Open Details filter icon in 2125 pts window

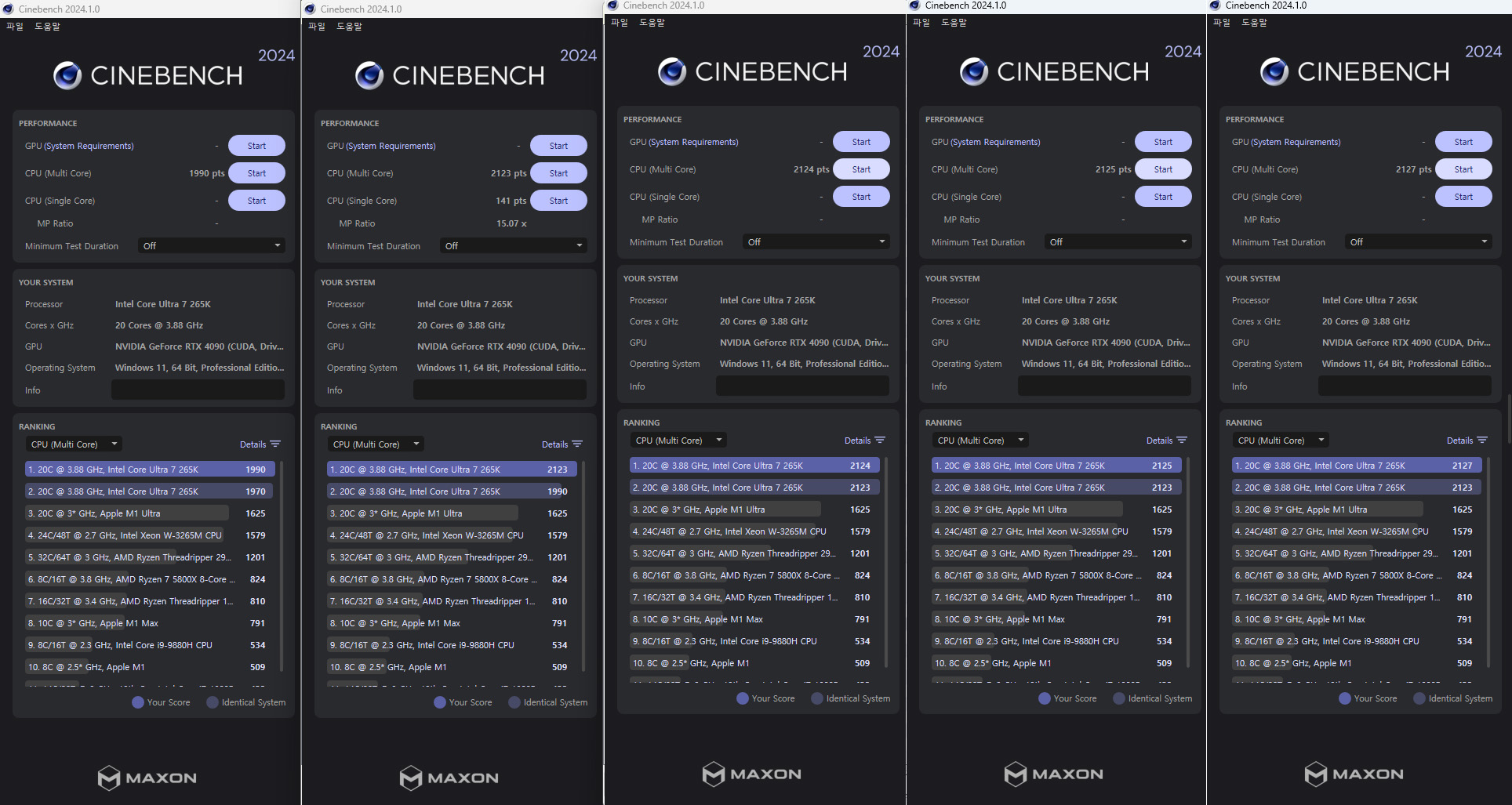pos(1182,441)
